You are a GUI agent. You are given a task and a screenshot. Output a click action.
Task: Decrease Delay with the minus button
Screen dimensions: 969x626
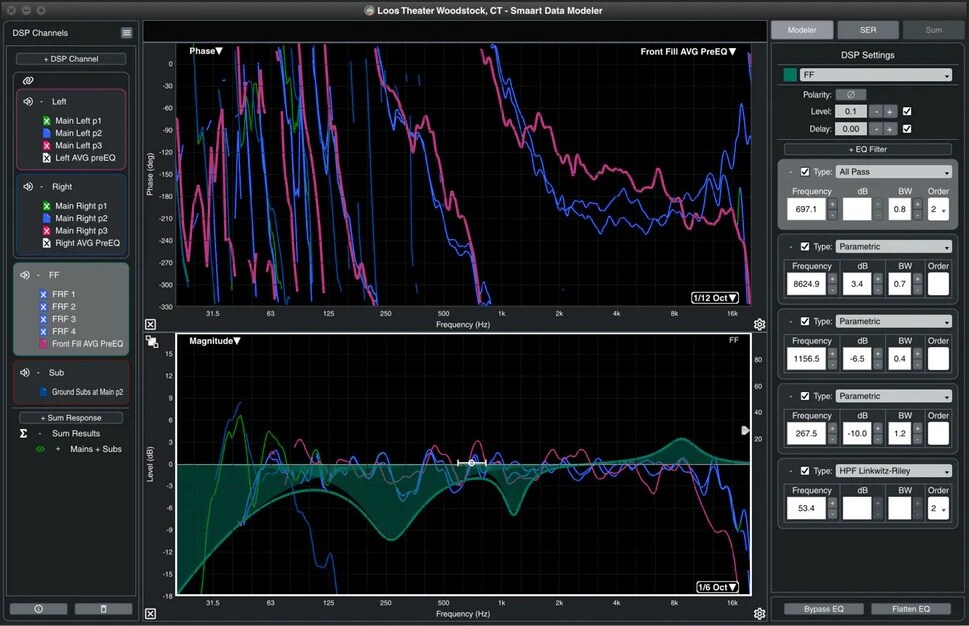(876, 129)
